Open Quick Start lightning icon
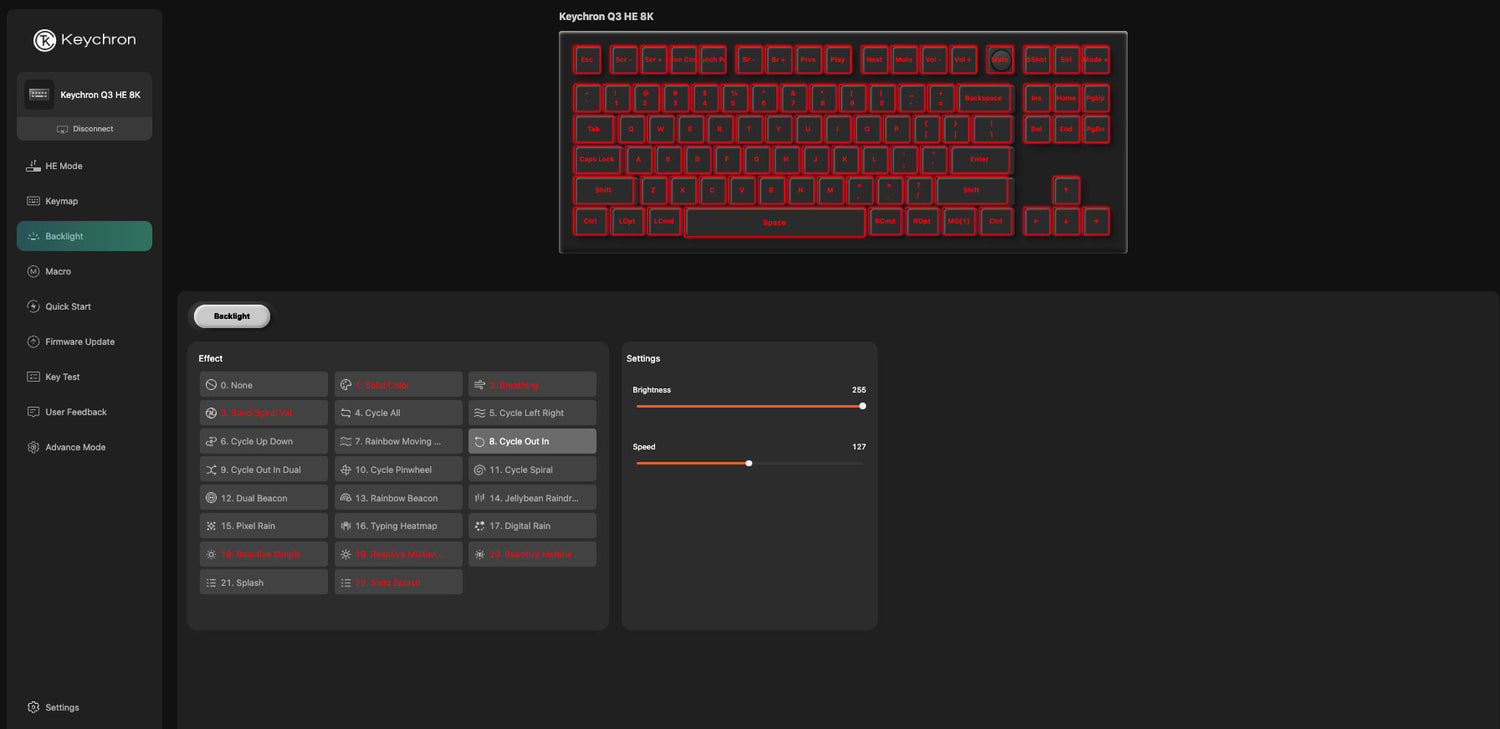The height and width of the screenshot is (729, 1500). (x=33, y=307)
